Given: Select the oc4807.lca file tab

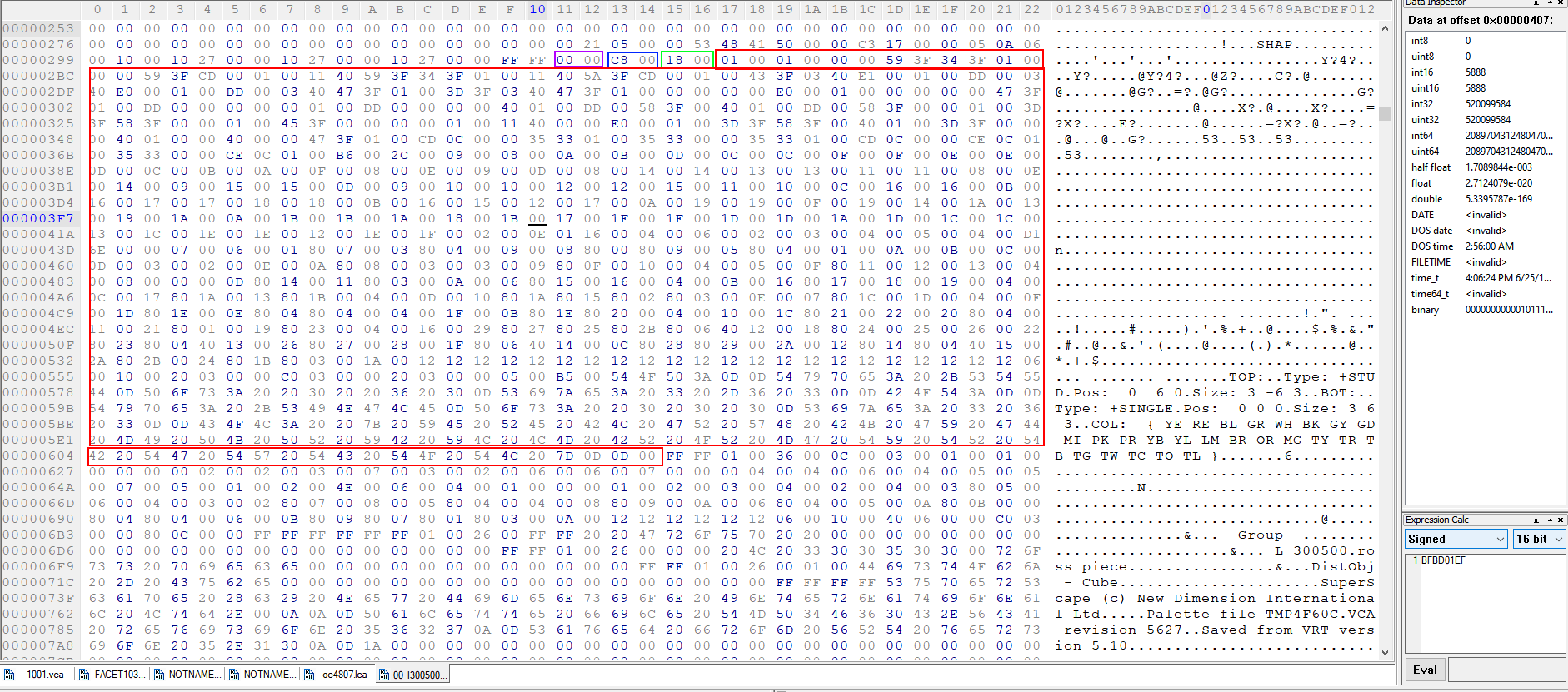Looking at the screenshot, I should click(337, 675).
